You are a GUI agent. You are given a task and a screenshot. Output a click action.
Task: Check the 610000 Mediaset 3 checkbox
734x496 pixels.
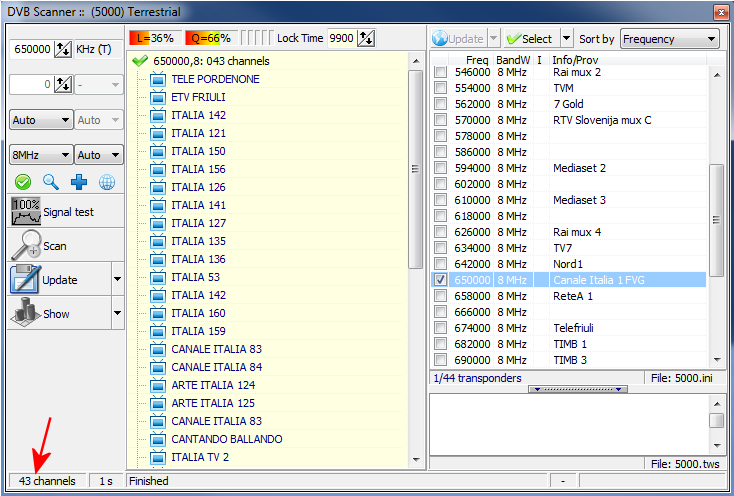coord(440,200)
